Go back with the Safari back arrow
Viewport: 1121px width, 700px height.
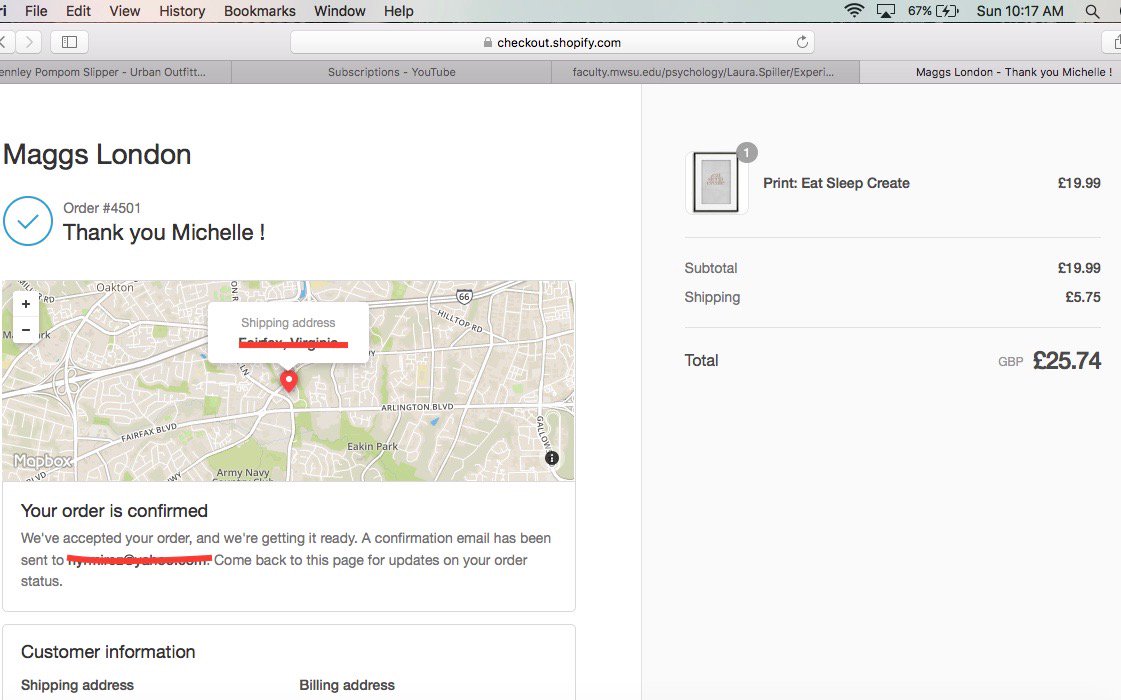tap(5, 42)
